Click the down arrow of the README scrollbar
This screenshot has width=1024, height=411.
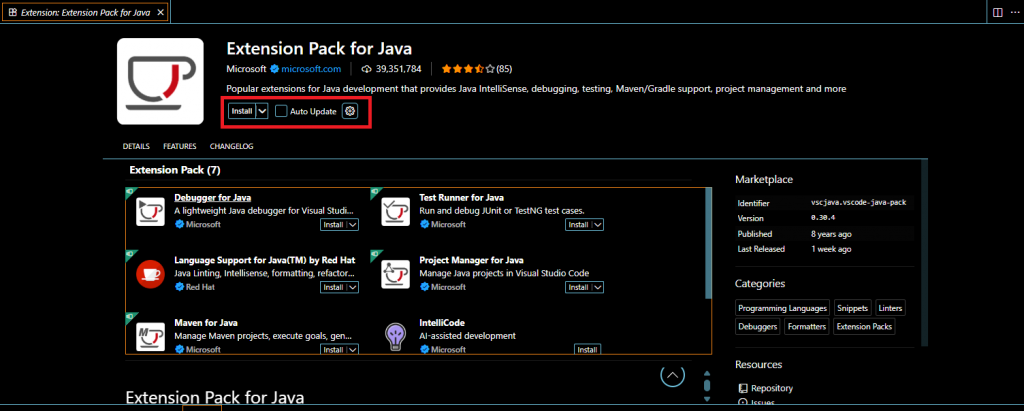pos(707,398)
